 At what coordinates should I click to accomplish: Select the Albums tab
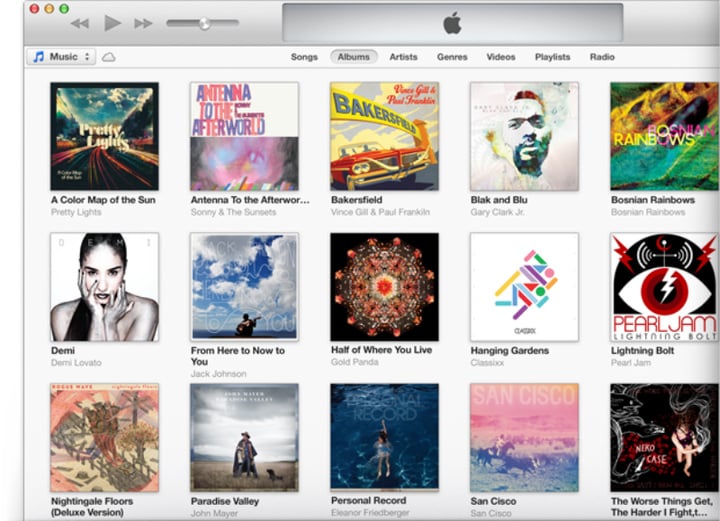[354, 57]
